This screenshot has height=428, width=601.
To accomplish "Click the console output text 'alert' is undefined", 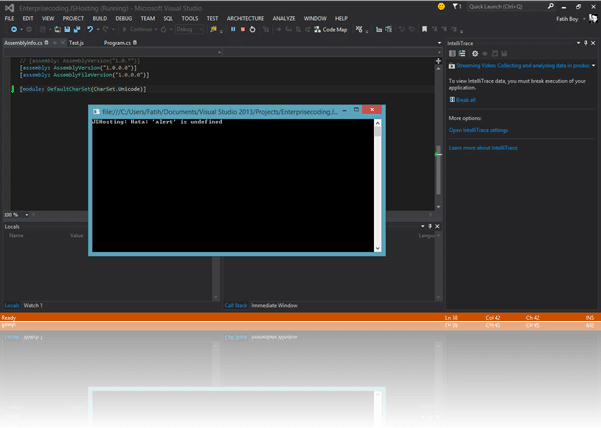I will click(188, 122).
